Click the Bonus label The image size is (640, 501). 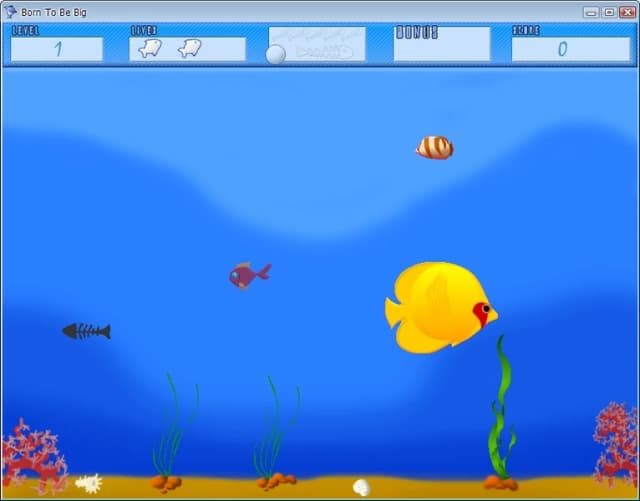[417, 32]
